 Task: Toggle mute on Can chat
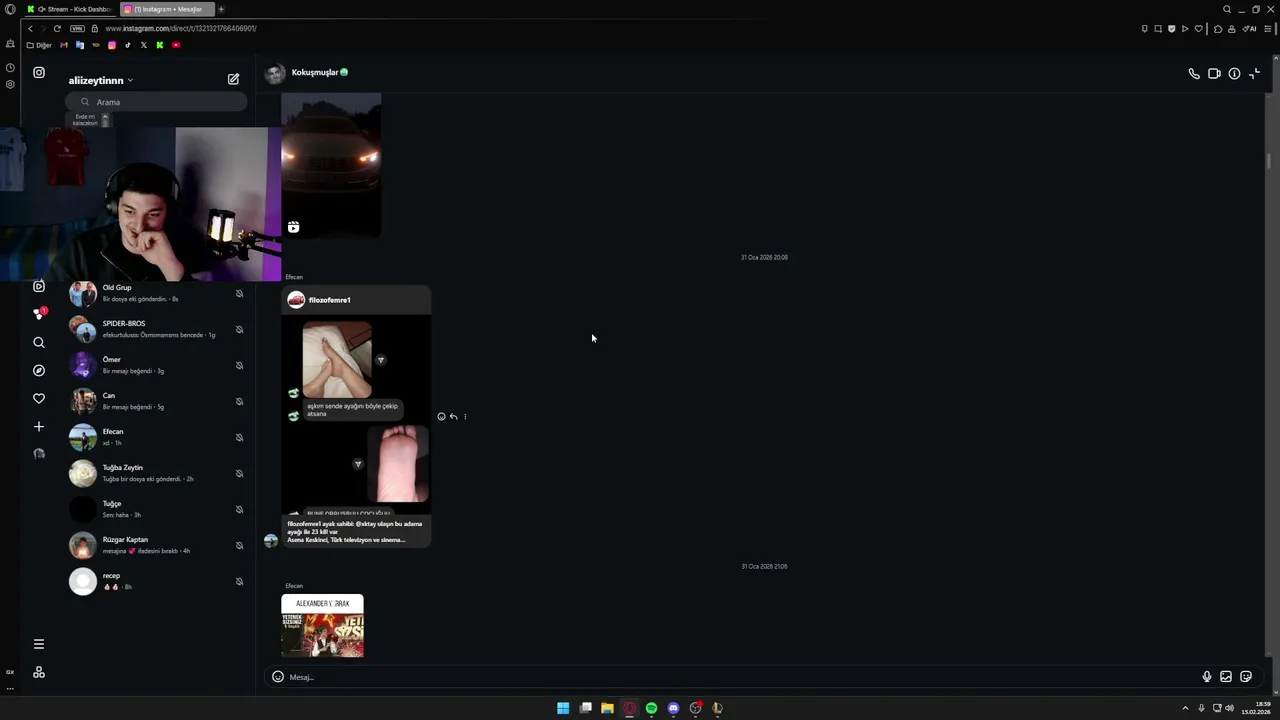[x=239, y=401]
